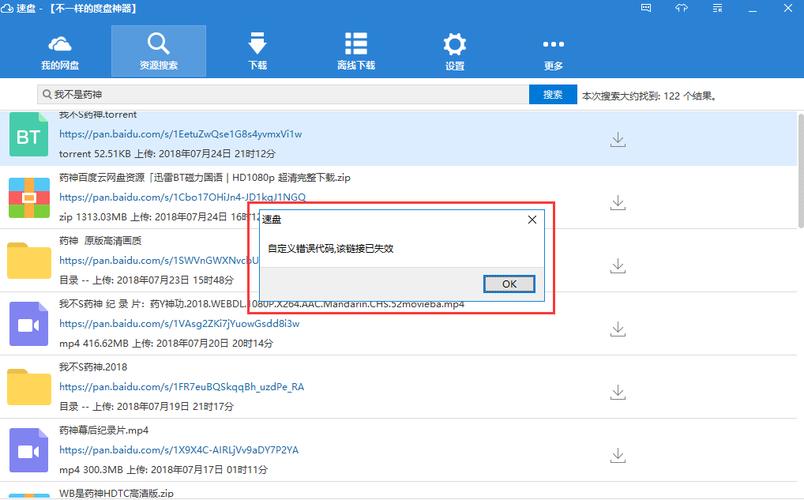This screenshot has width=804, height=500.
Task: Open 设置 settings with the gear icon
Action: [x=455, y=52]
